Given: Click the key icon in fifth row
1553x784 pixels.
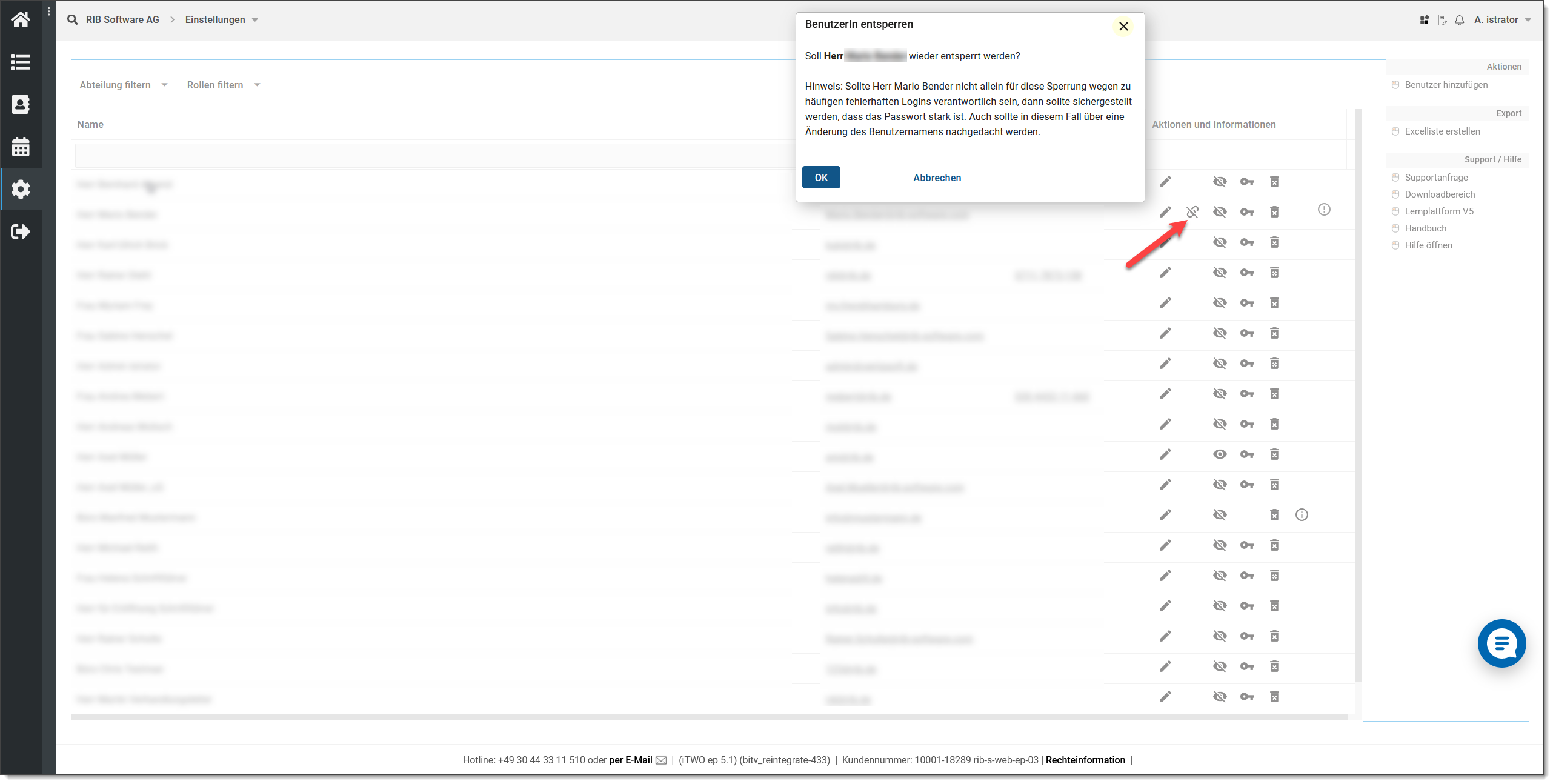Looking at the screenshot, I should coord(1247,303).
